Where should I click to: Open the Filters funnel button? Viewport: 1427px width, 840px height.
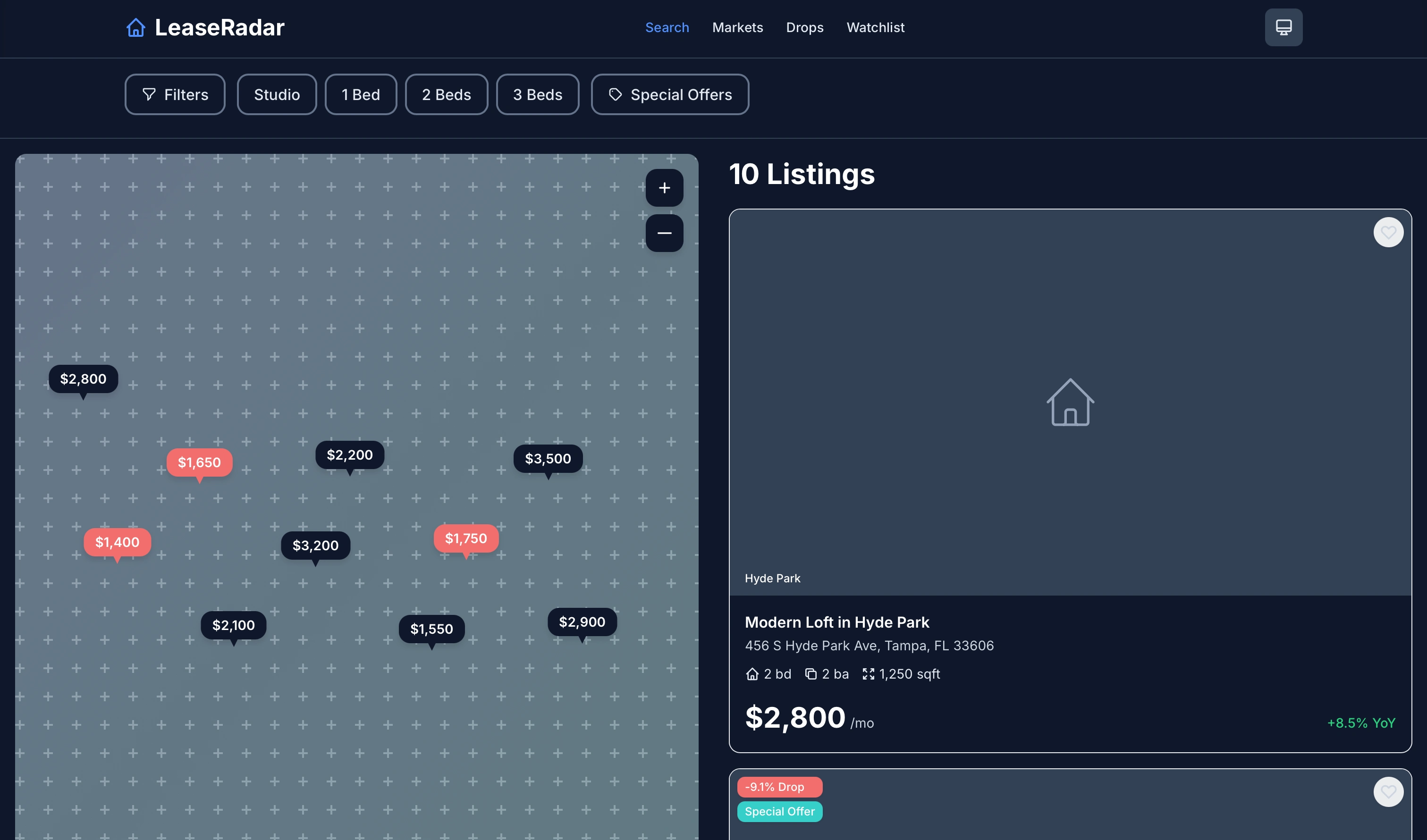[x=175, y=94]
